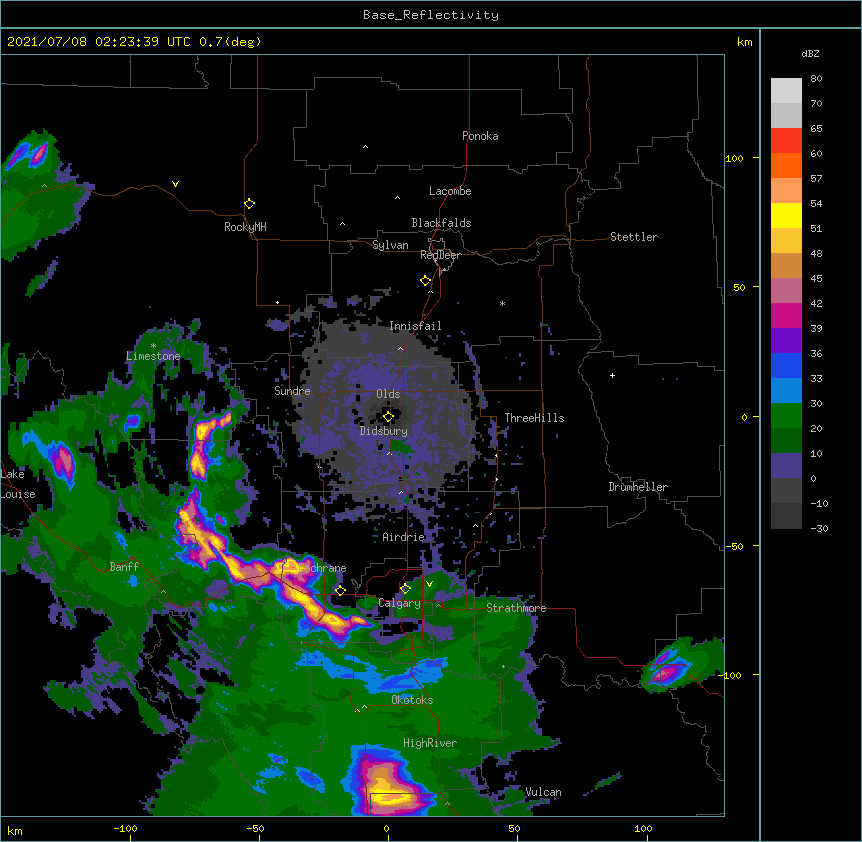Click the Vulcan label
The width and height of the screenshot is (862, 842).
pyautogui.click(x=543, y=792)
